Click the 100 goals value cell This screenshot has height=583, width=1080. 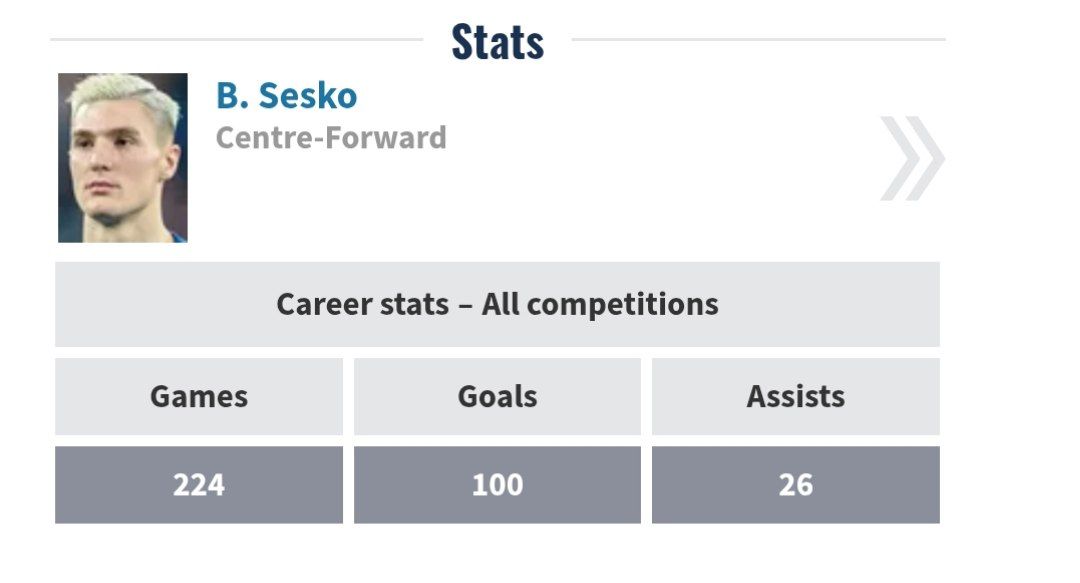[x=497, y=485]
